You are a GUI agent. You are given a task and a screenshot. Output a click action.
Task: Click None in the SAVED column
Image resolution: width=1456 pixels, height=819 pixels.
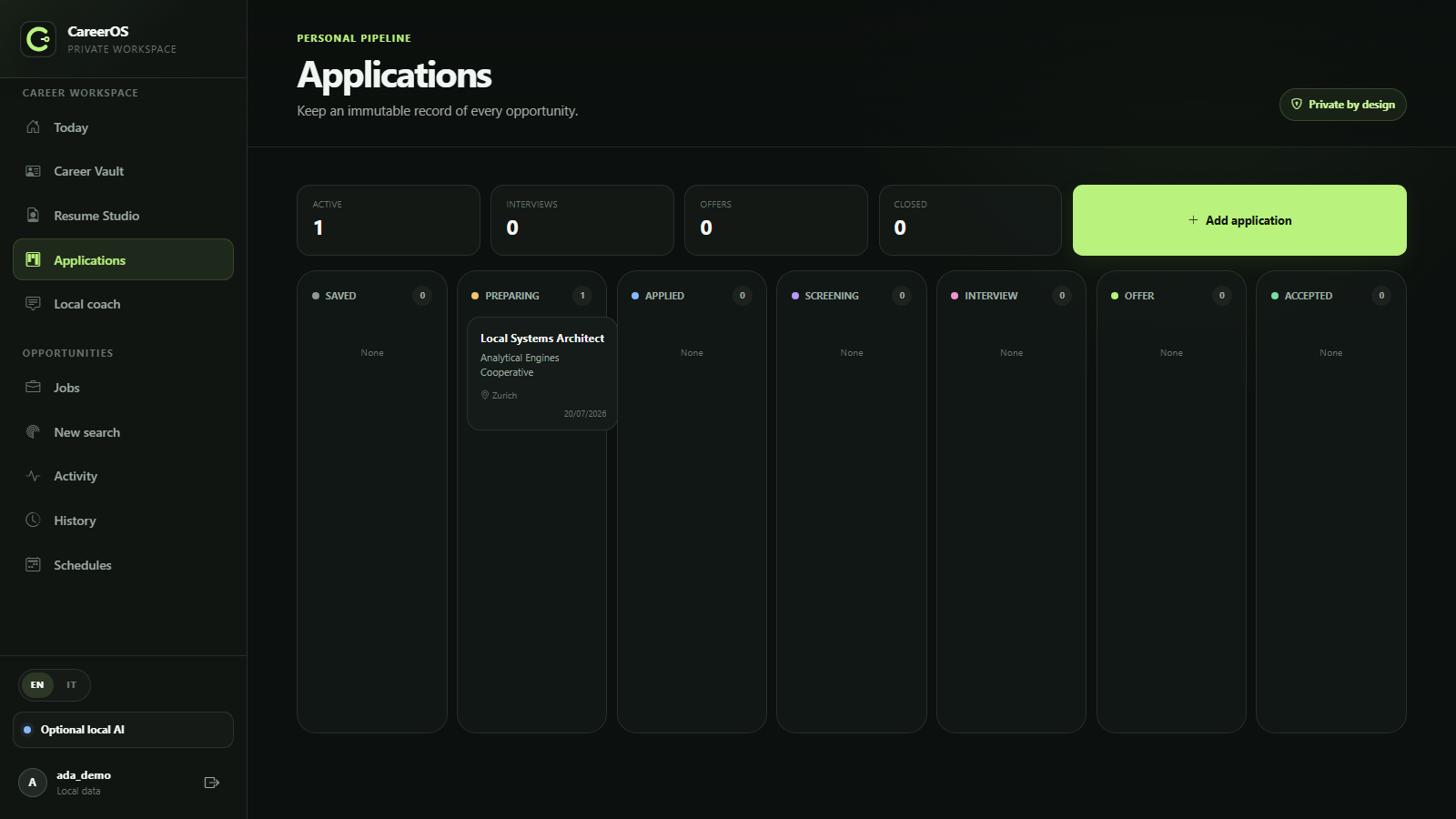[372, 353]
